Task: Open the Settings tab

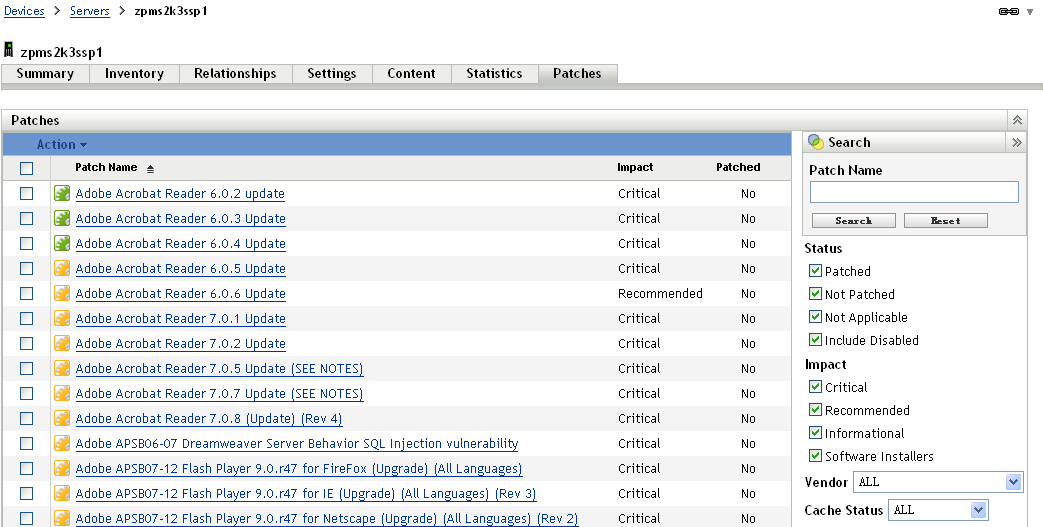Action: 332,74
